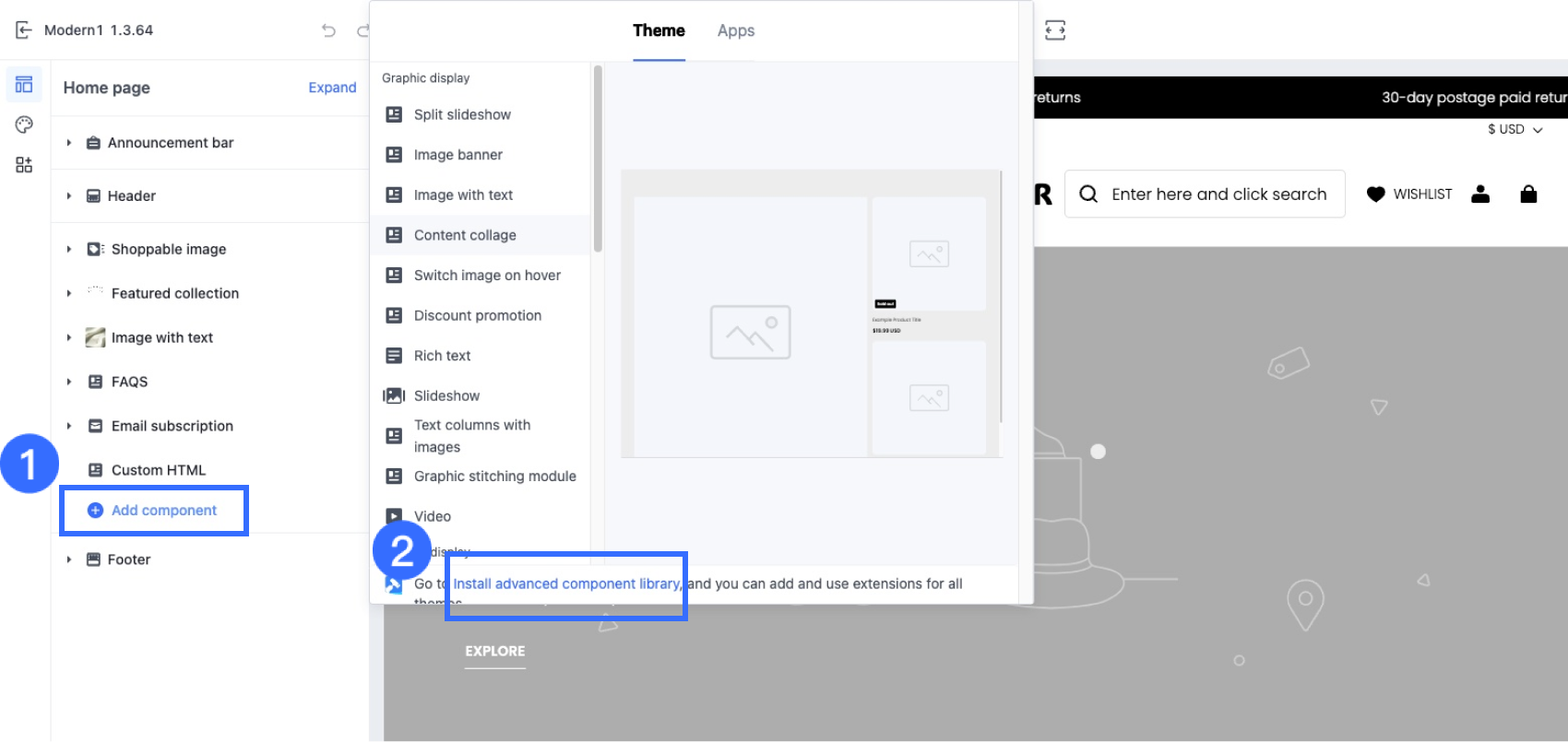Click the Add component button
Image resolution: width=1568 pixels, height=742 pixels.
click(154, 511)
